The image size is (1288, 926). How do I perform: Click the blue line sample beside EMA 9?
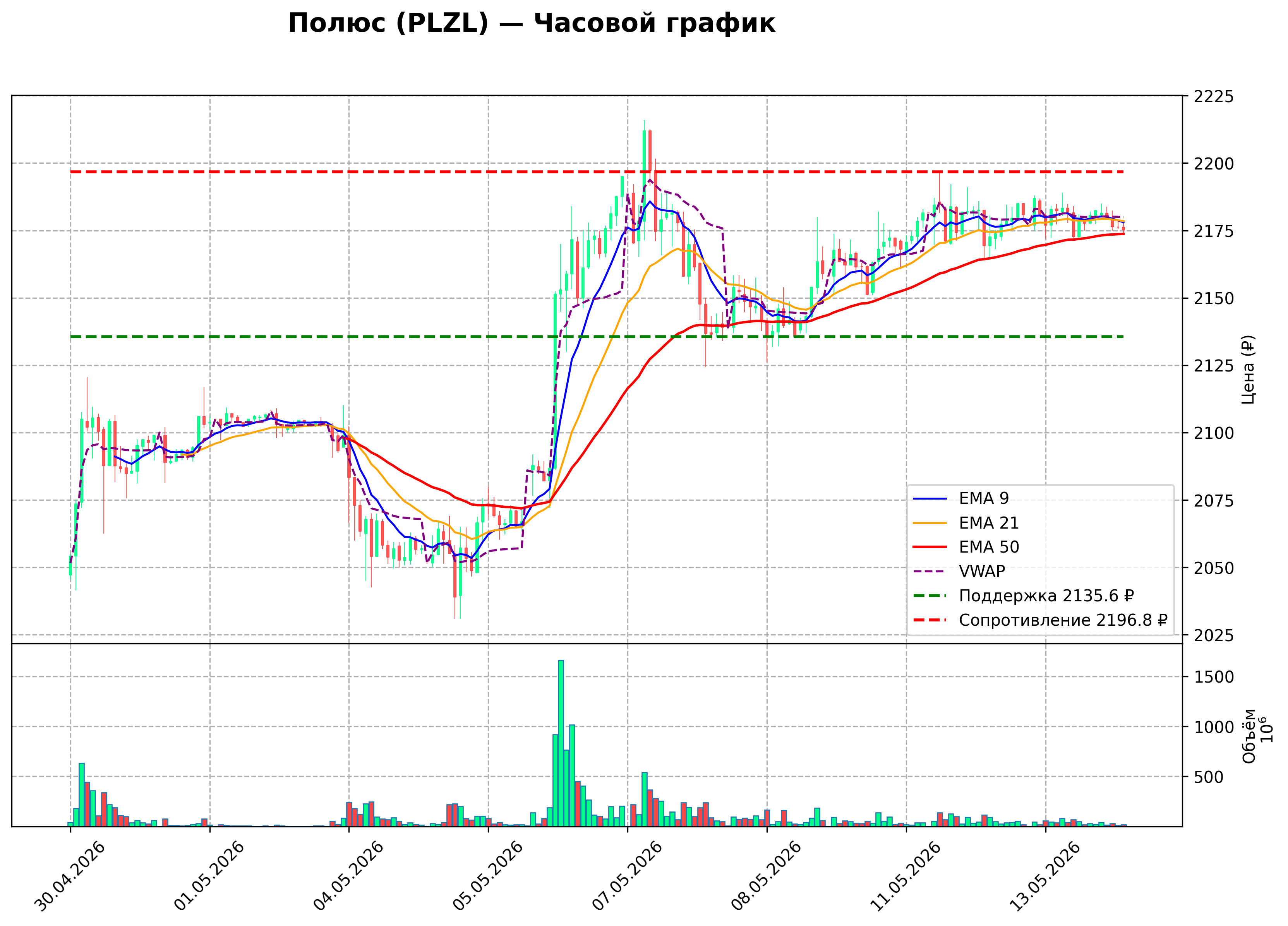tap(930, 499)
